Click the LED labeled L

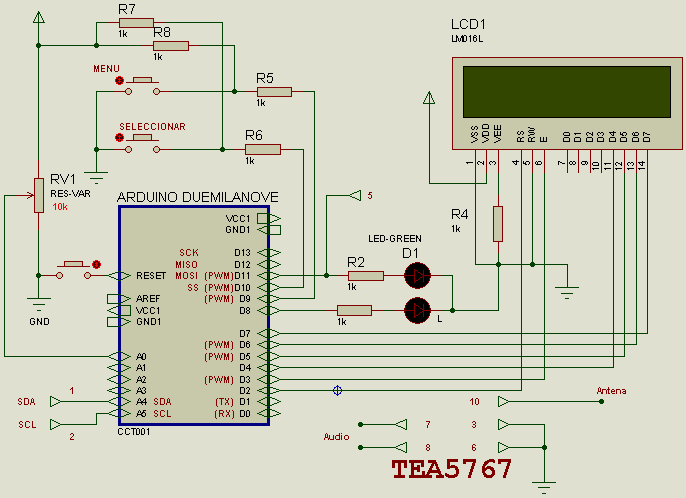417,310
